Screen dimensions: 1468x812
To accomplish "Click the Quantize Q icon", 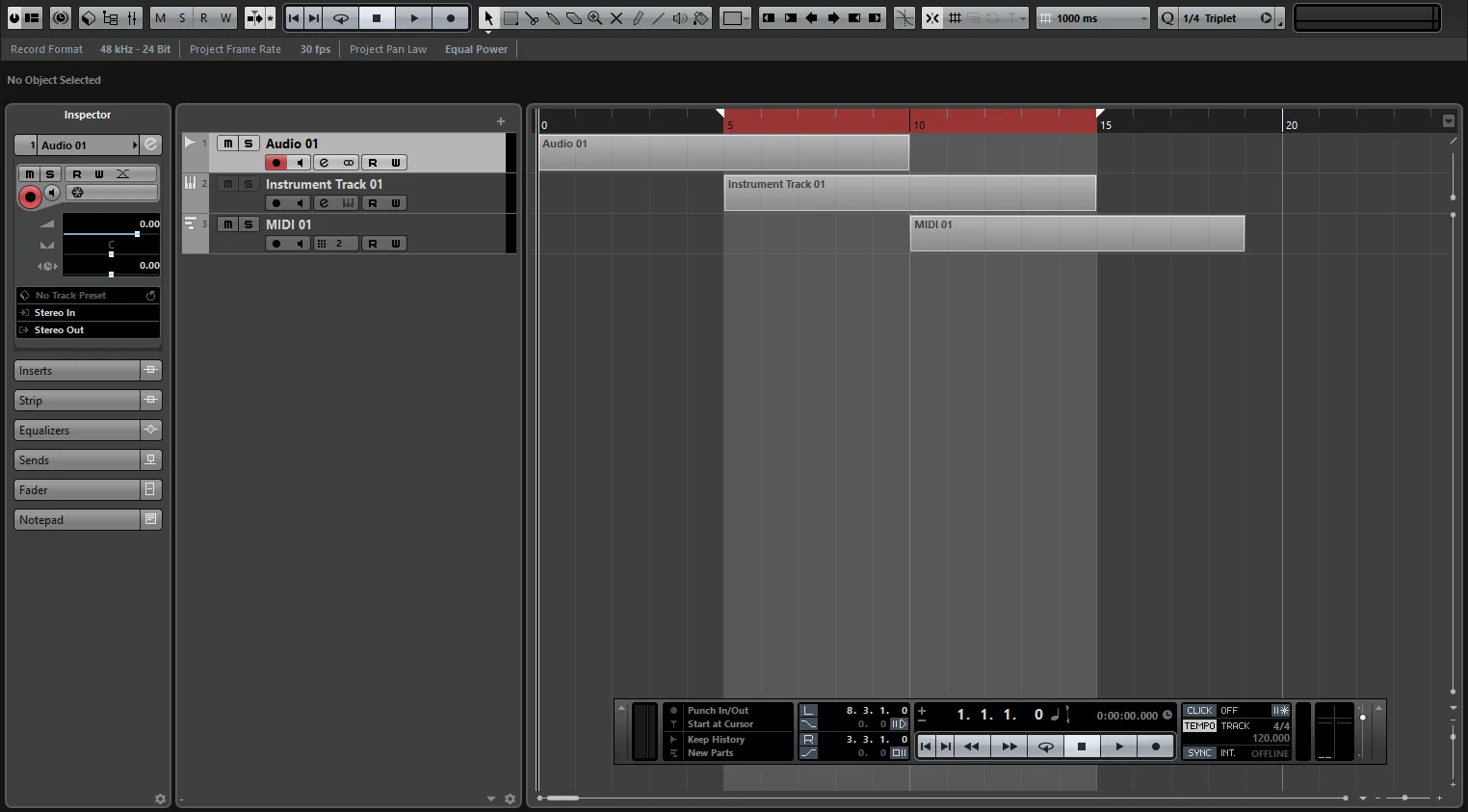I will [x=1167, y=18].
